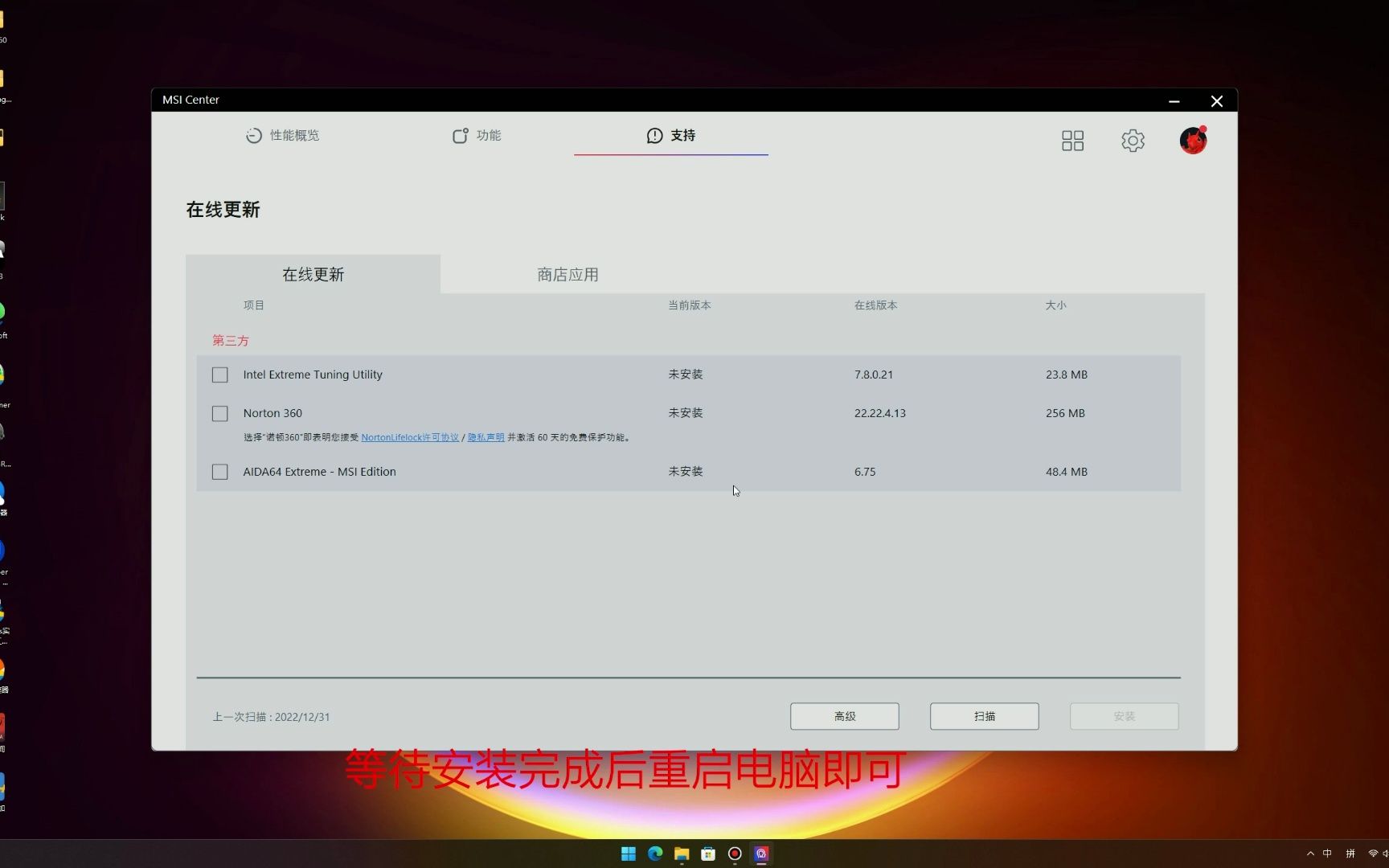
Task: Check the Norton 360 checkbox
Action: coord(219,413)
